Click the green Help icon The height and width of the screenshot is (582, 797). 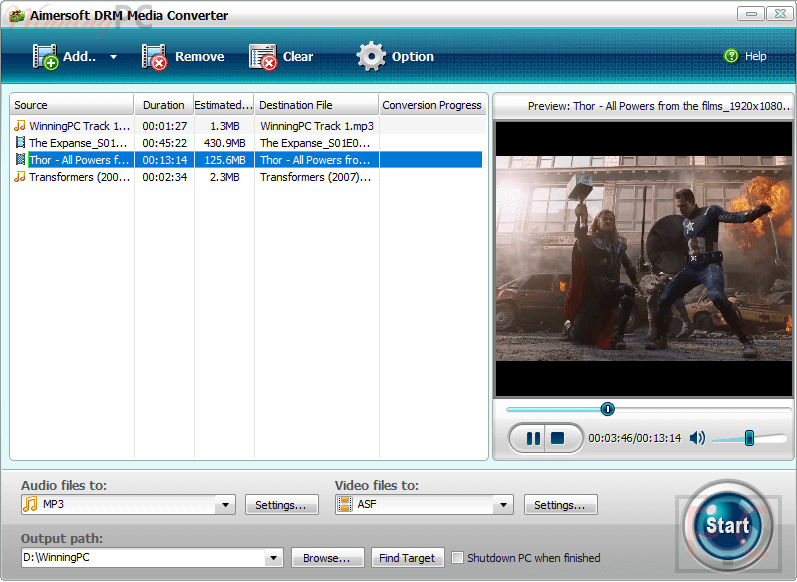[731, 56]
